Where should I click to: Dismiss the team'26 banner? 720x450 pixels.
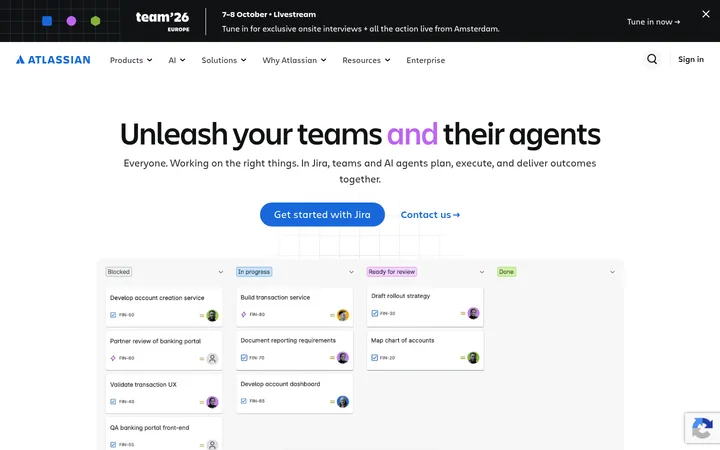706,14
